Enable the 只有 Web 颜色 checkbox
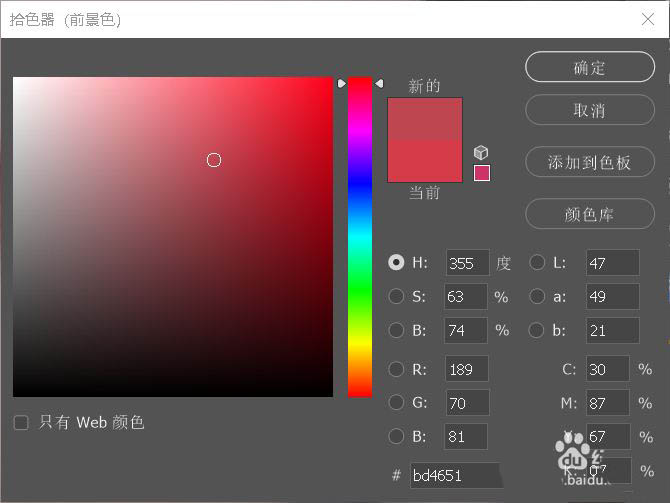The width and height of the screenshot is (670, 503). tap(21, 423)
